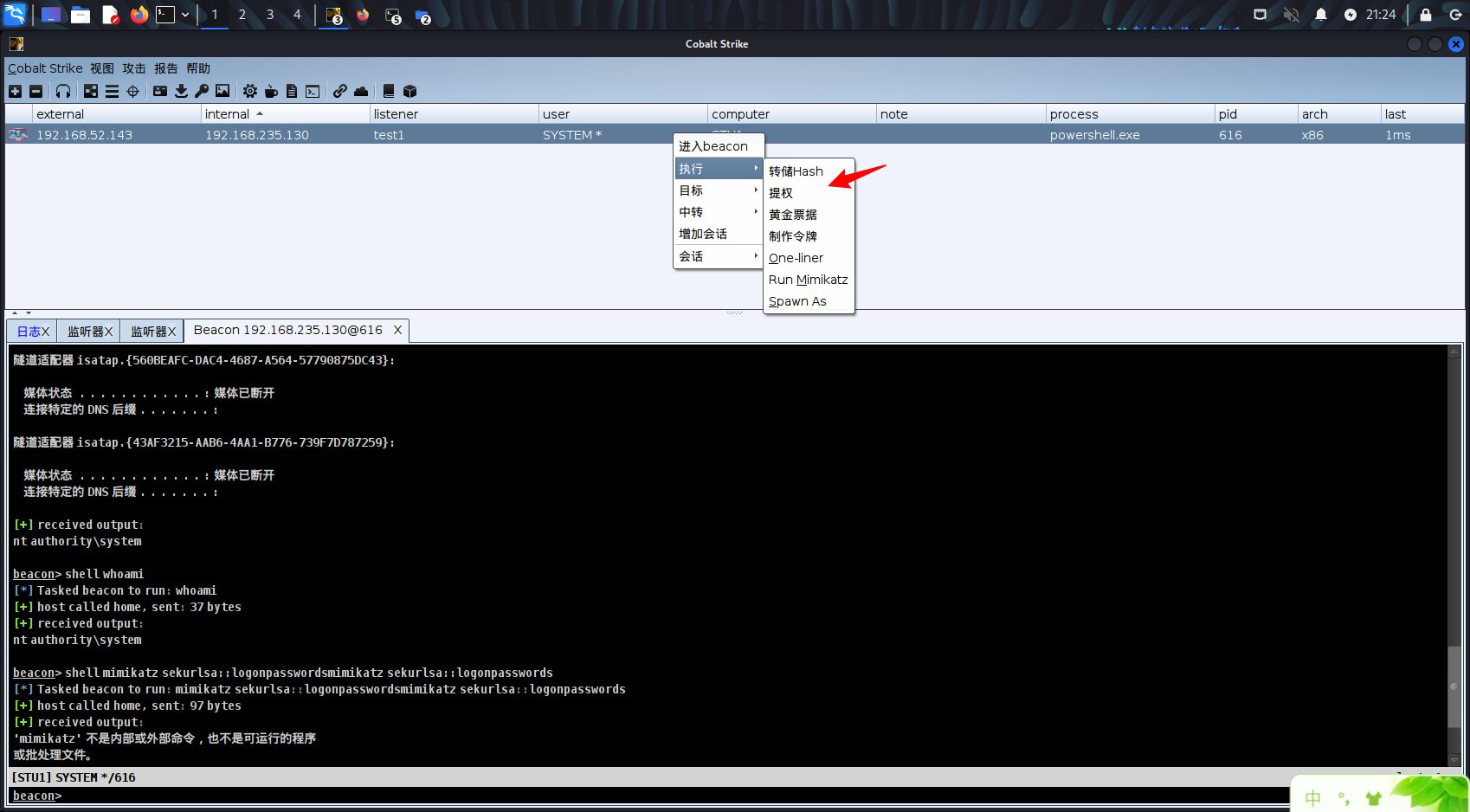Sort sessions by internal column header
This screenshot has height=812, width=1470.
pyautogui.click(x=285, y=114)
